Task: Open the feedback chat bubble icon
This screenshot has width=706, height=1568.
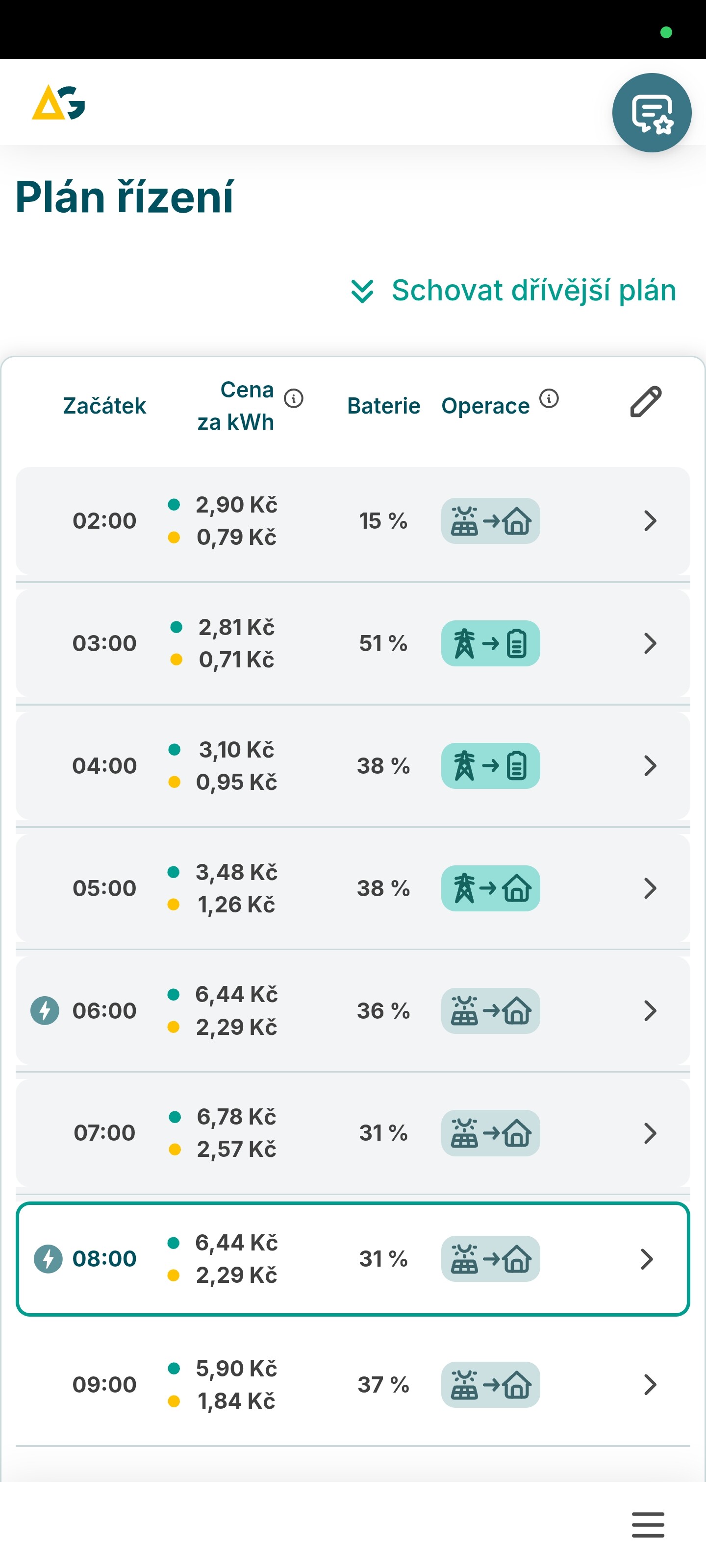Action: coord(651,113)
